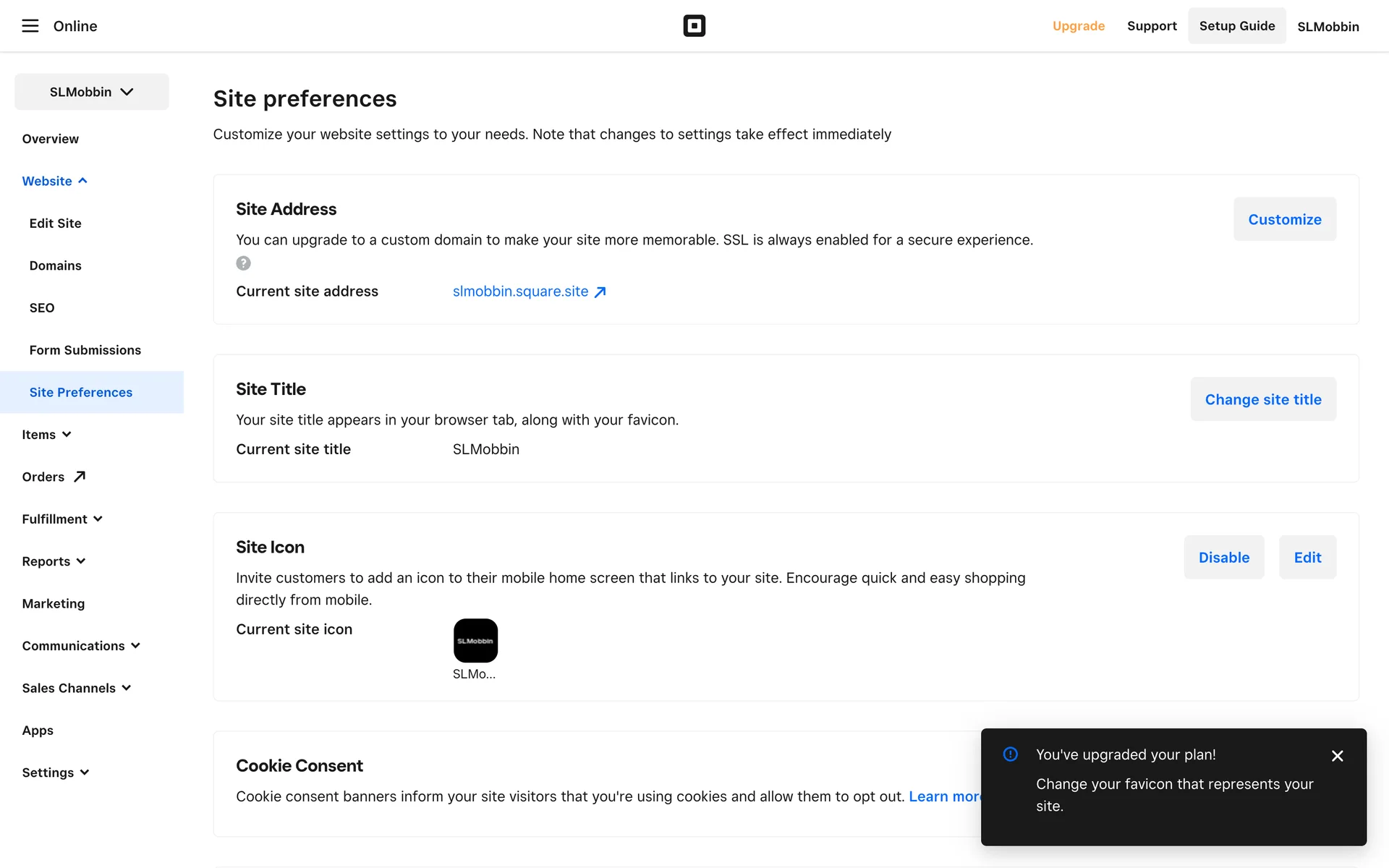Click the Site Address help question icon

point(243,263)
